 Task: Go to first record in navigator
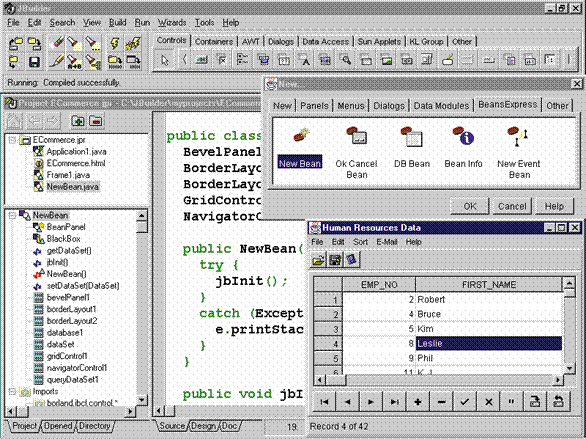coord(324,402)
